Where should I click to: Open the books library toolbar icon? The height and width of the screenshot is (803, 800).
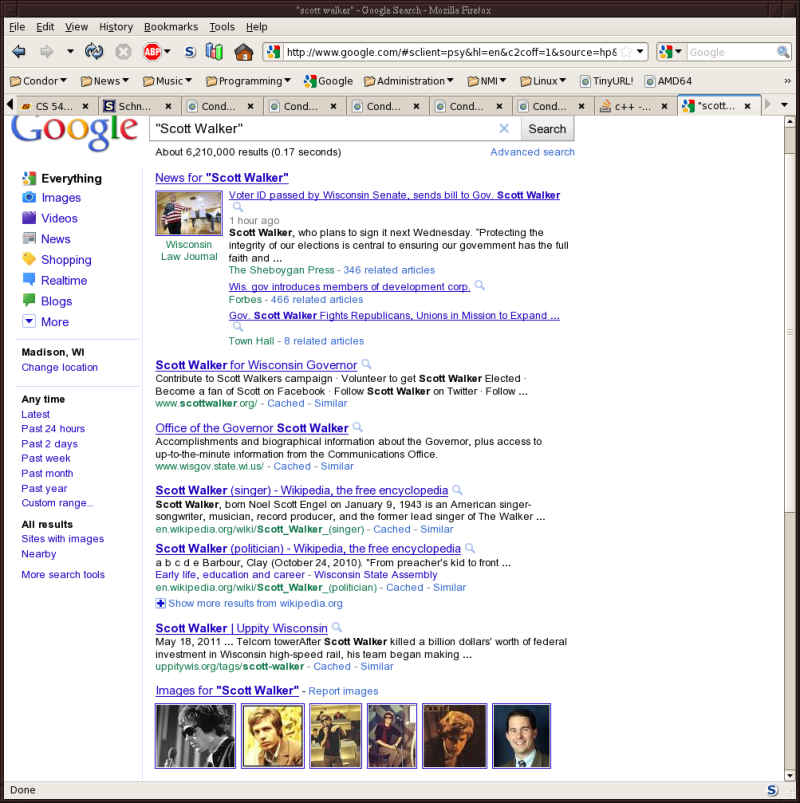coord(214,52)
